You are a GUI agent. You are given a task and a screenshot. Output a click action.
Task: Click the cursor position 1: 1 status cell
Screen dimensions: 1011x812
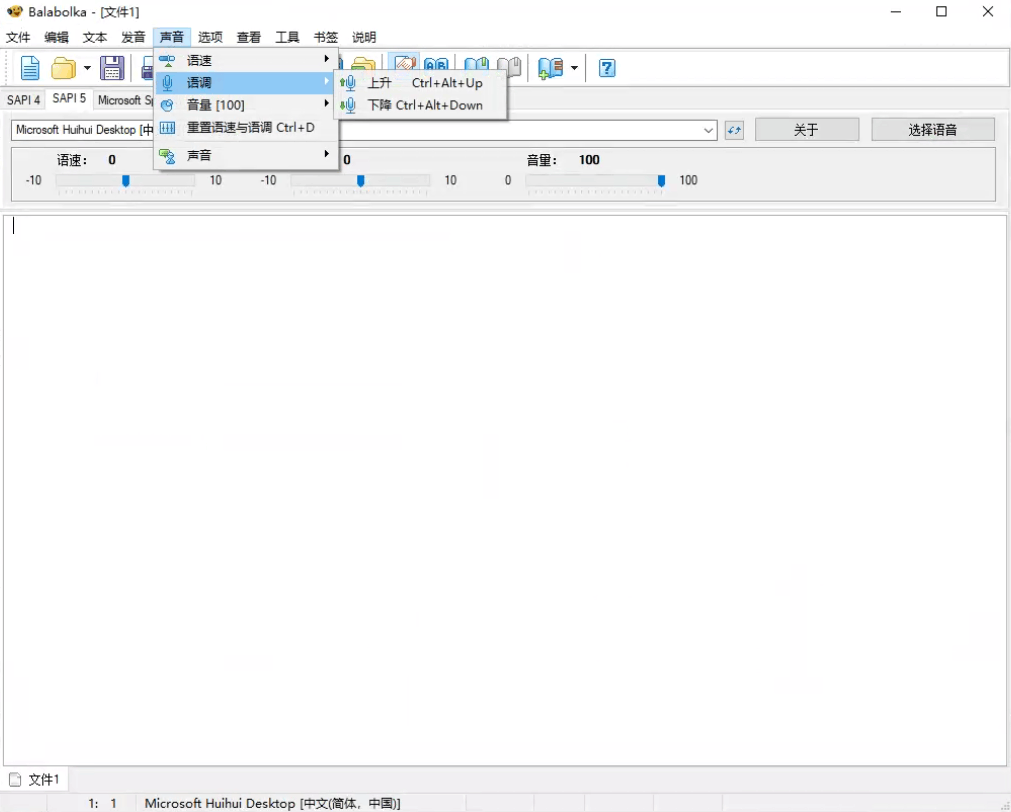click(x=102, y=804)
